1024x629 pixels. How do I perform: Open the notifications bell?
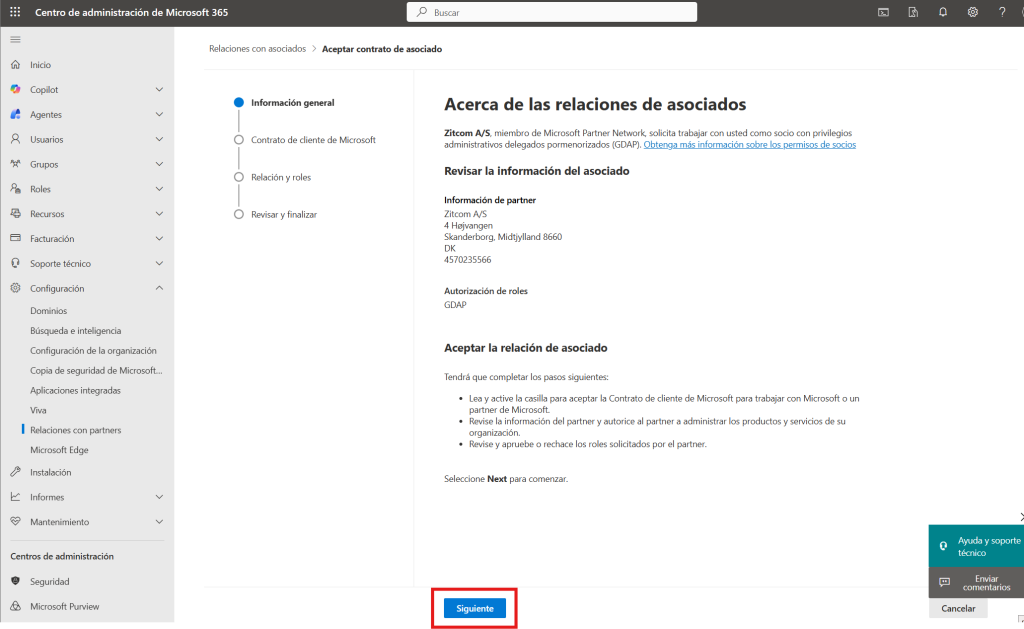pos(943,12)
